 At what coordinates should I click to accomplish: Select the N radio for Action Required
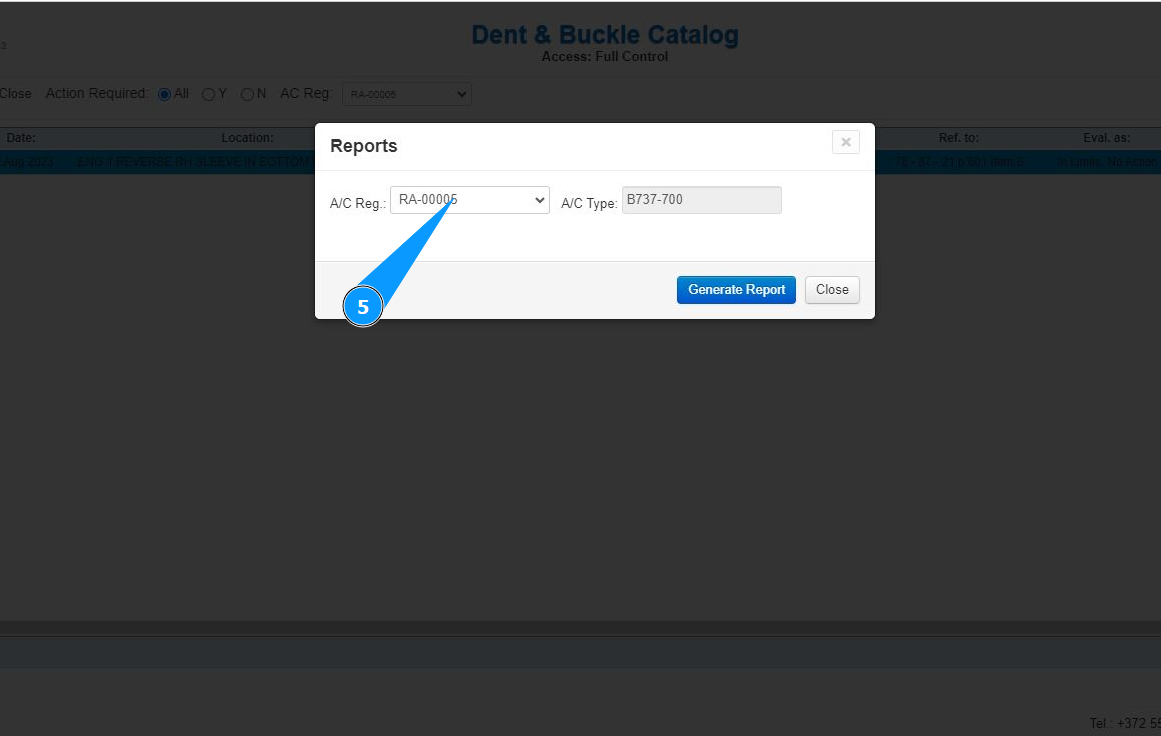click(247, 94)
